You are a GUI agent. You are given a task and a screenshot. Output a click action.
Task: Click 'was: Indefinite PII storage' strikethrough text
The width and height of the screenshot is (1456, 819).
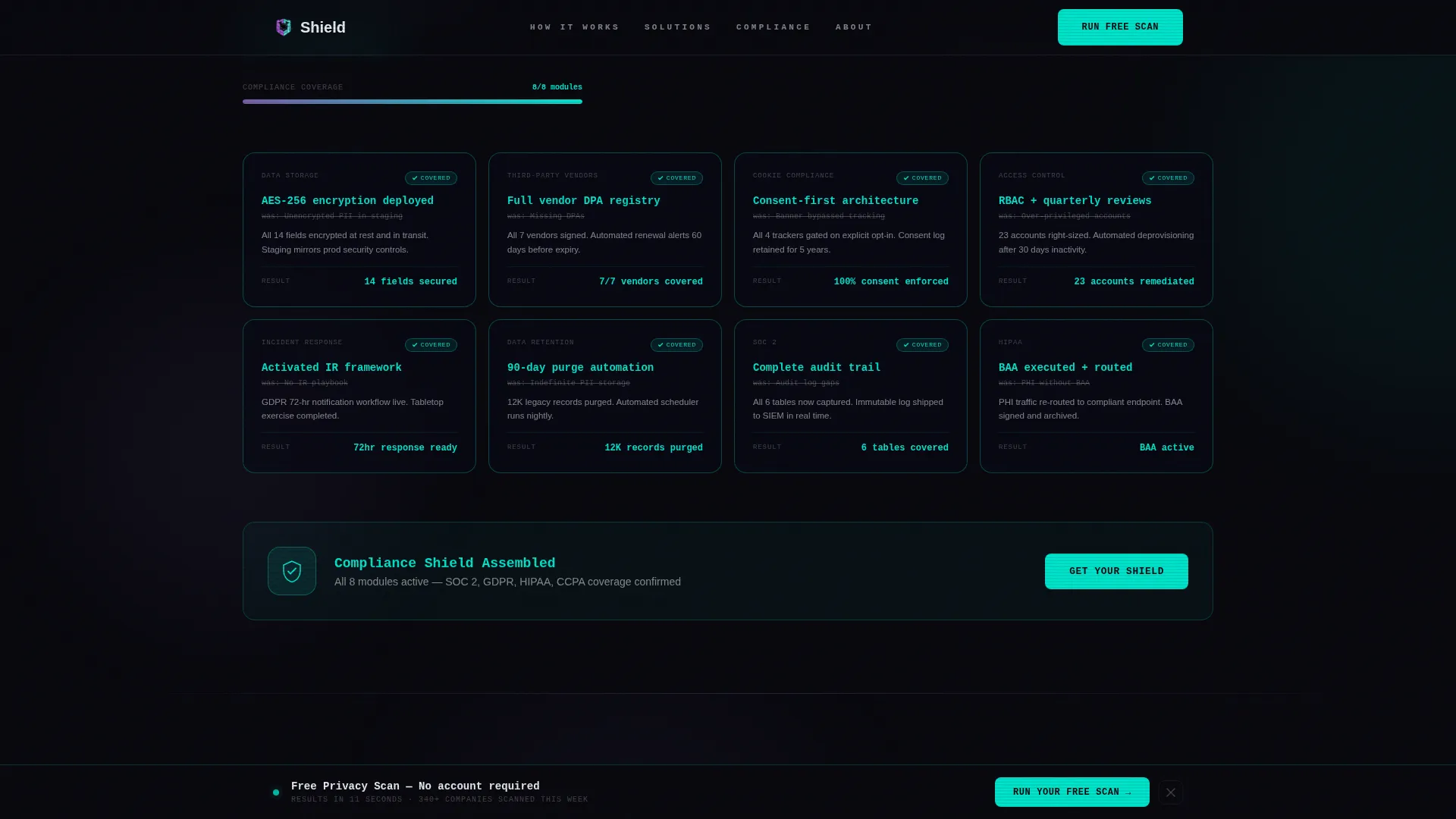(x=569, y=383)
